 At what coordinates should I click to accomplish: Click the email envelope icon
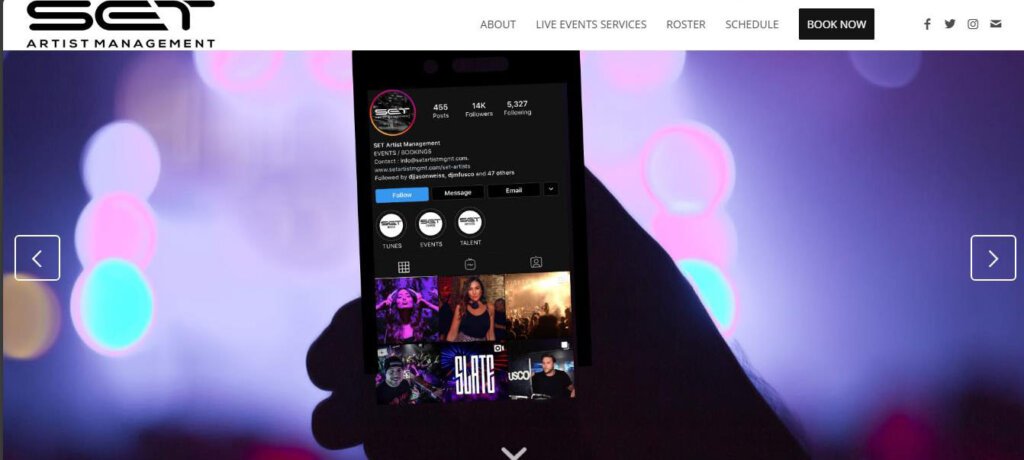pyautogui.click(x=995, y=24)
